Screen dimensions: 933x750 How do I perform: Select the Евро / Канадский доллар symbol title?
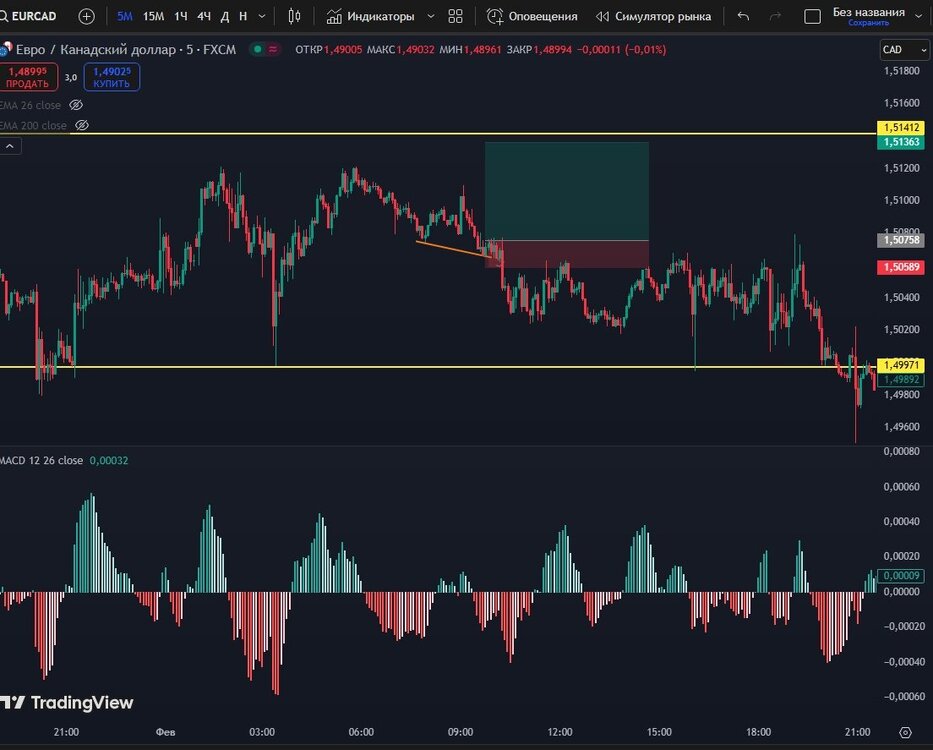coord(96,49)
